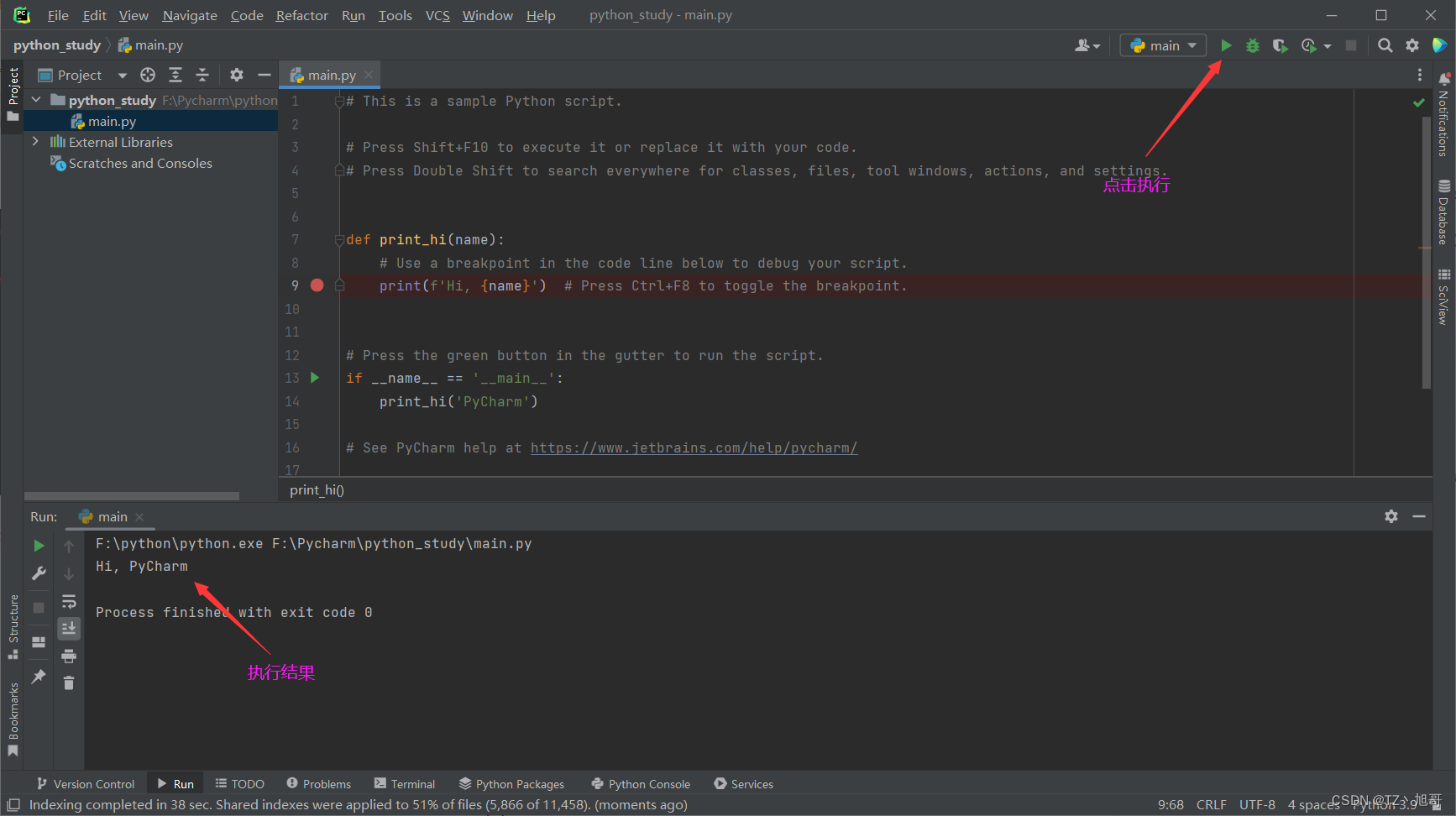Open Database side panel
This screenshot has width=1456, height=816.
pos(1443,212)
